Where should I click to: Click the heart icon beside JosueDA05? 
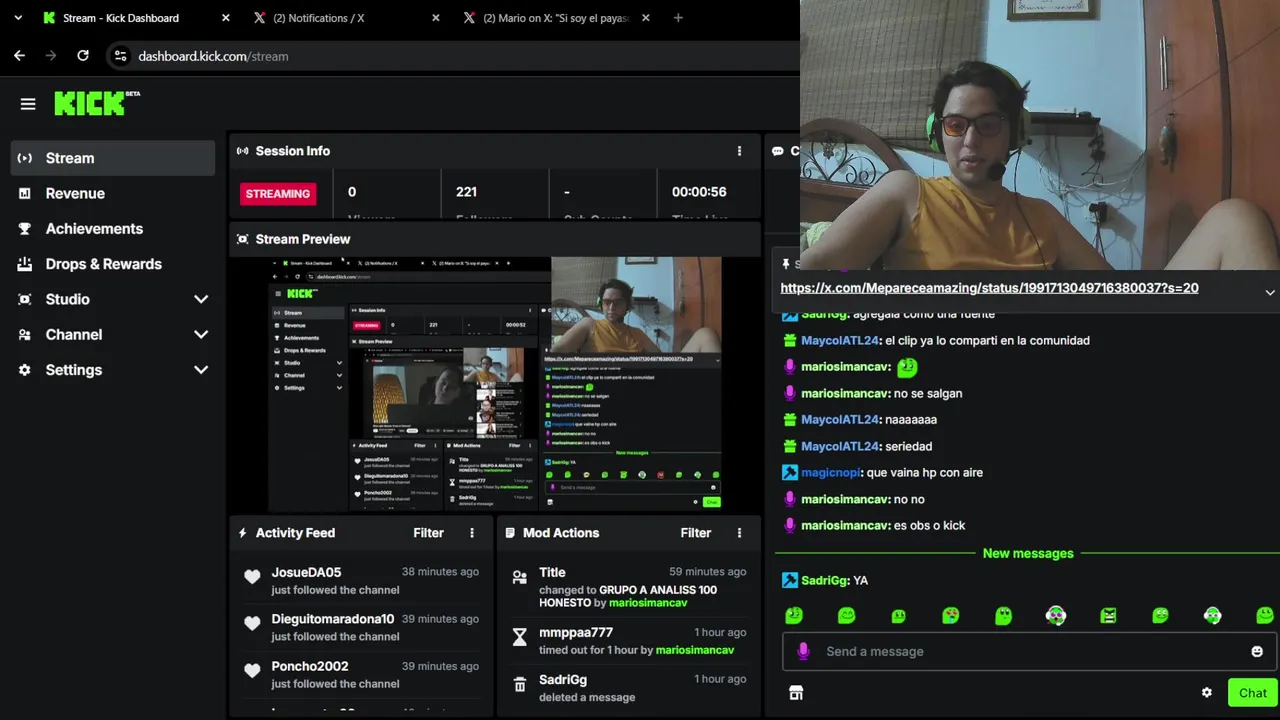pos(252,576)
